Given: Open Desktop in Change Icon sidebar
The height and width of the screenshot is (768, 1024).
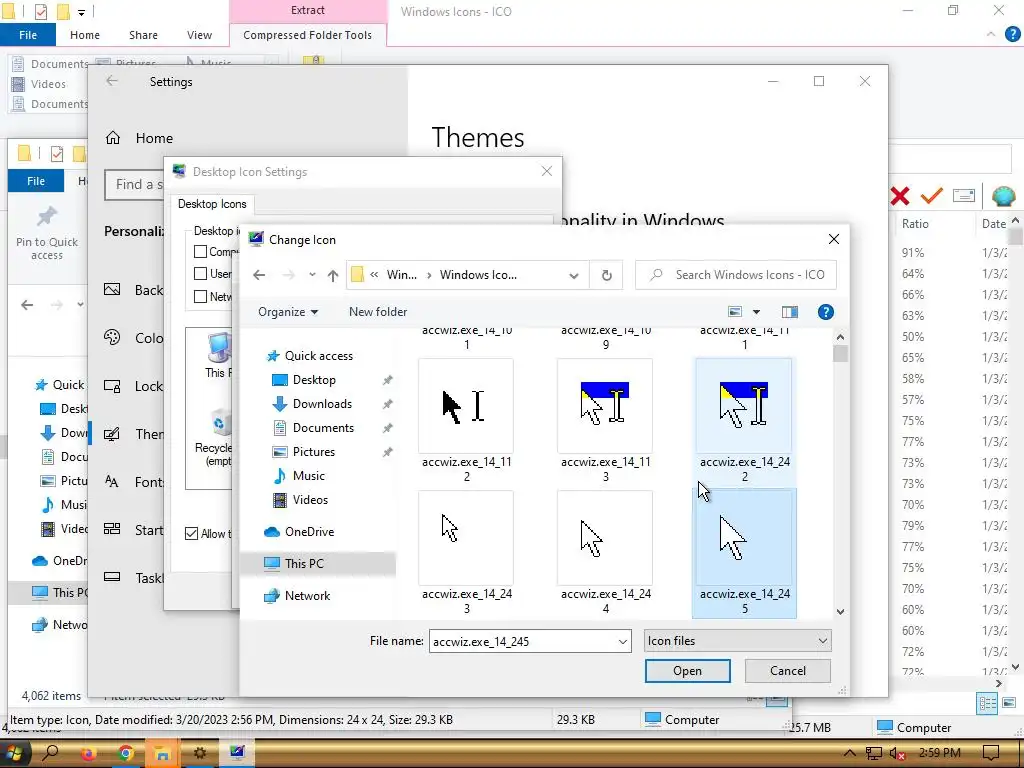Looking at the screenshot, I should click(x=314, y=380).
